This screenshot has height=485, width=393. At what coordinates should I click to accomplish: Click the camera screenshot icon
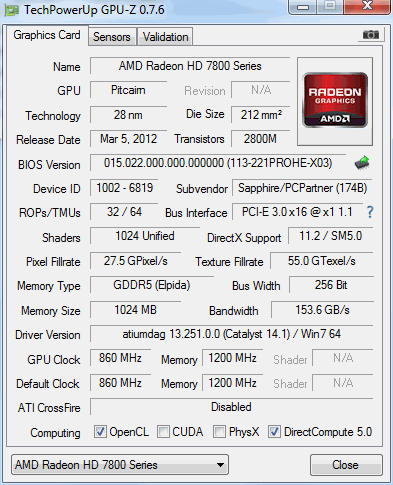(371, 34)
